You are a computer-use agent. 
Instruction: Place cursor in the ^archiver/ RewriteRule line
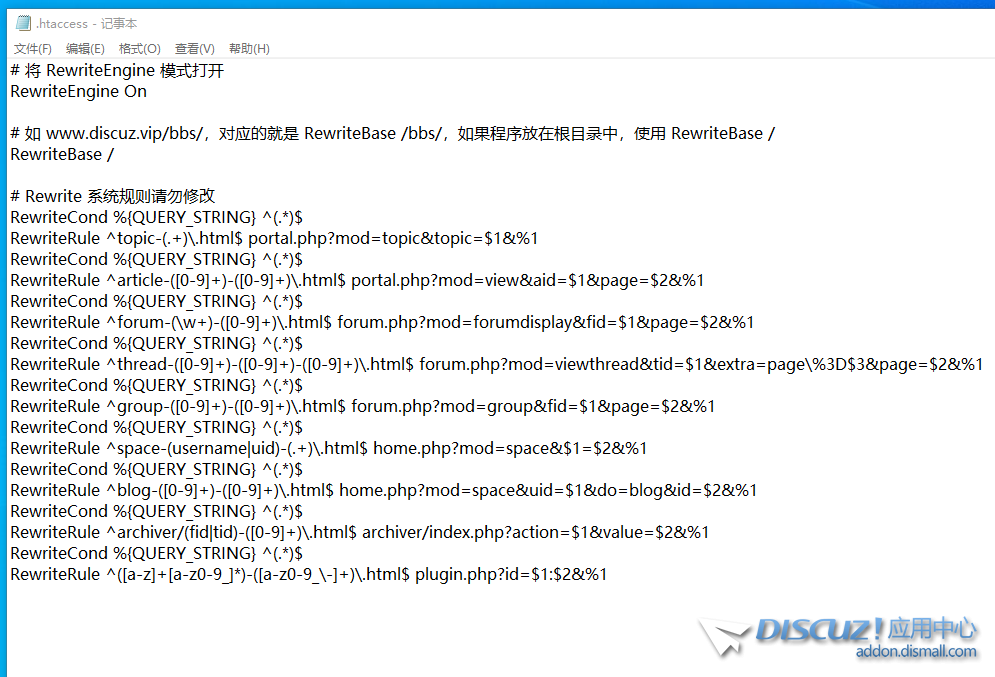tap(359, 532)
